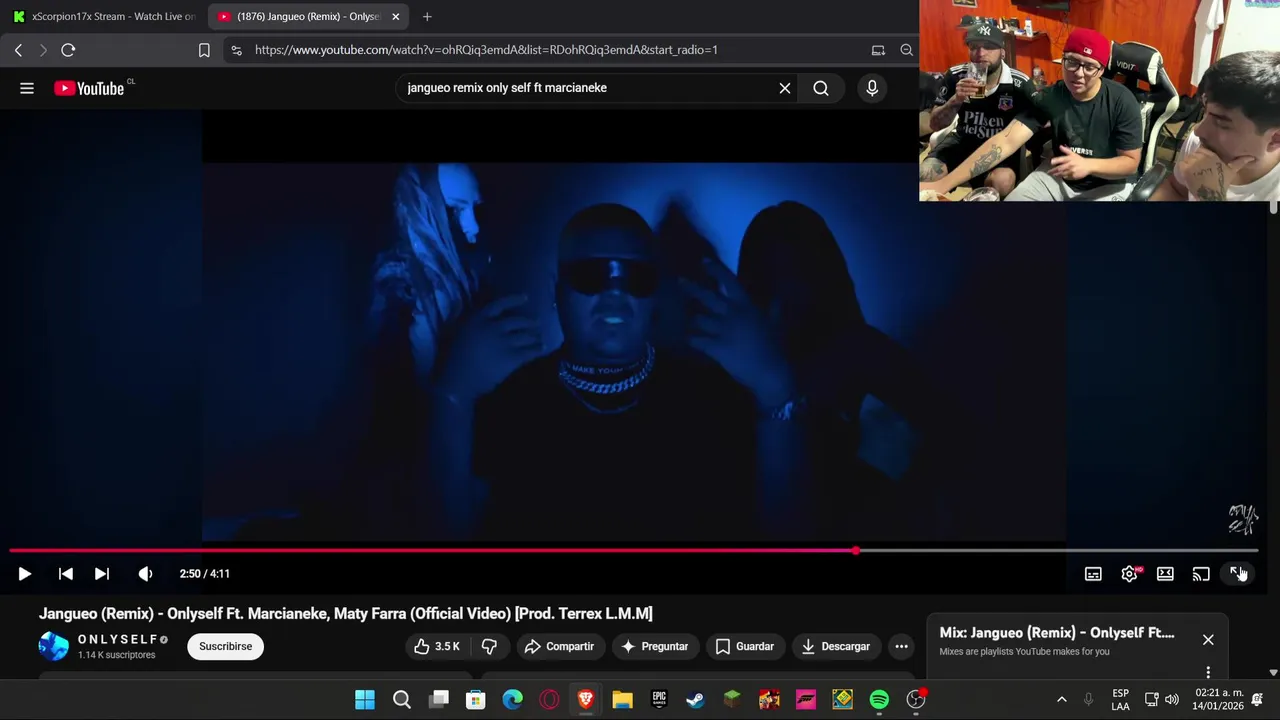This screenshot has height=720, width=1280.
Task: Seek using the red video progress bar
Action: (x=634, y=551)
